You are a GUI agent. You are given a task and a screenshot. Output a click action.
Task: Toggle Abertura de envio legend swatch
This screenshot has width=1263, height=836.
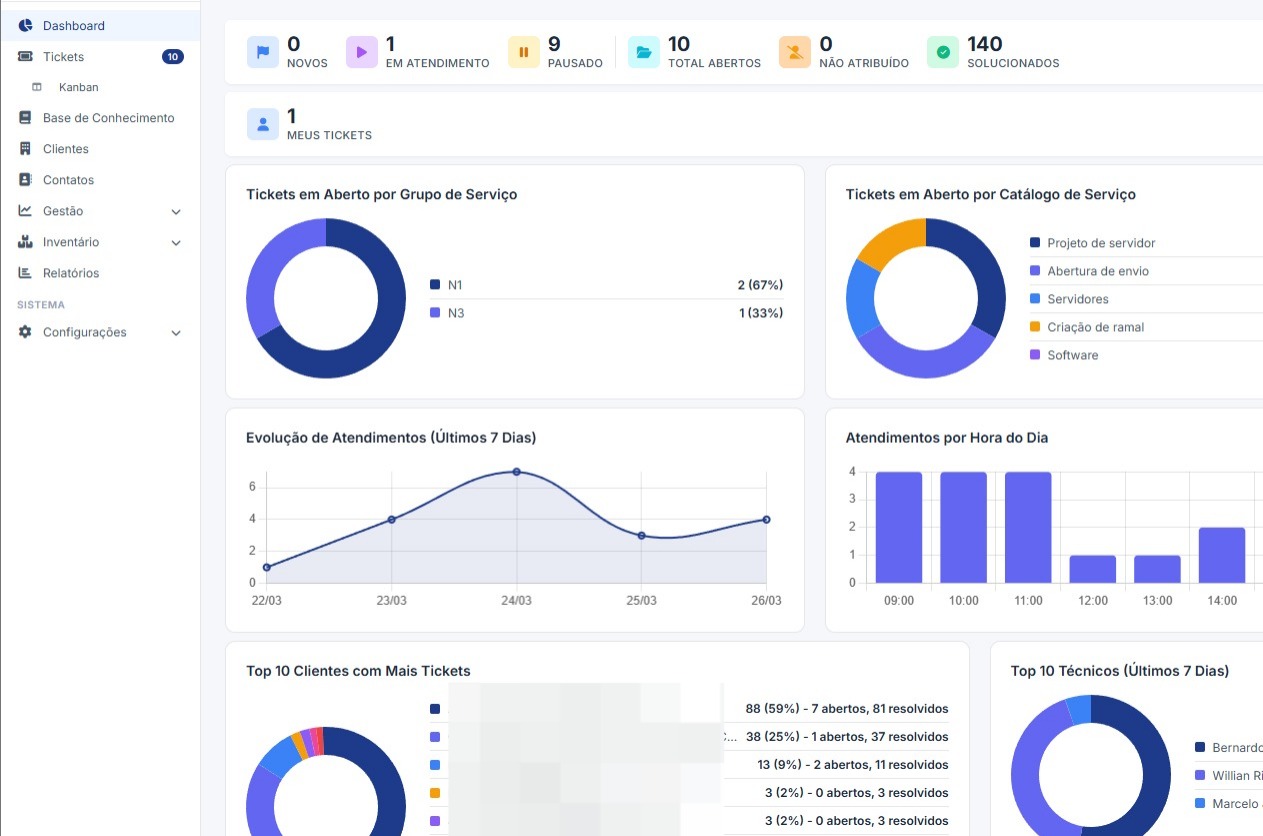point(1035,271)
